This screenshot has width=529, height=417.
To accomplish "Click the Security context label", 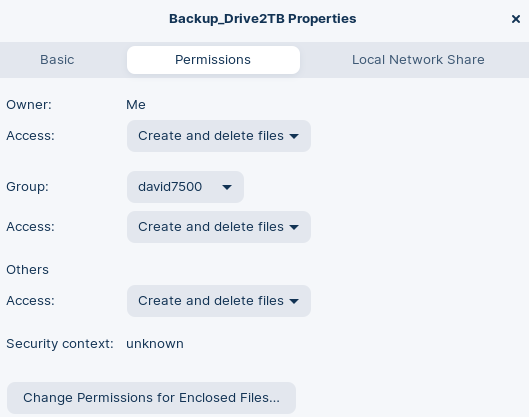I will 60,344.
